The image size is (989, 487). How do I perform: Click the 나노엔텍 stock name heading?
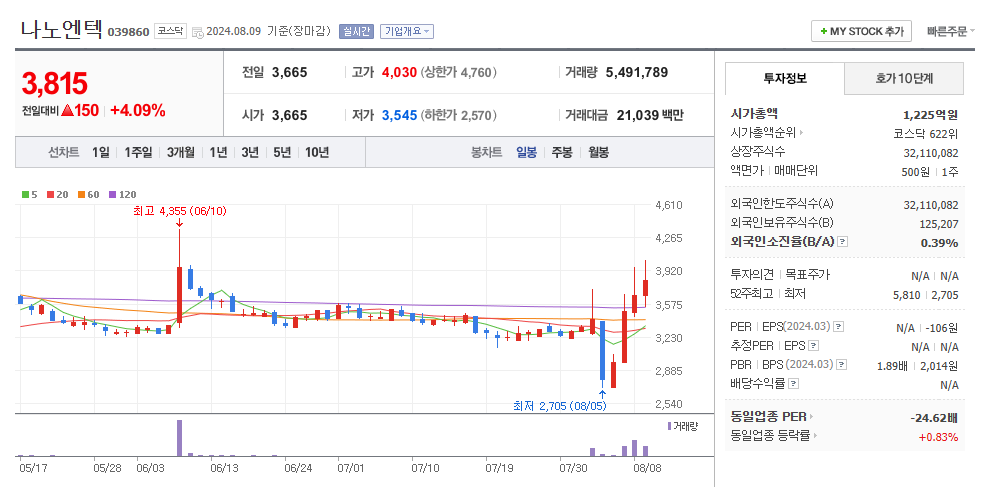(x=61, y=29)
